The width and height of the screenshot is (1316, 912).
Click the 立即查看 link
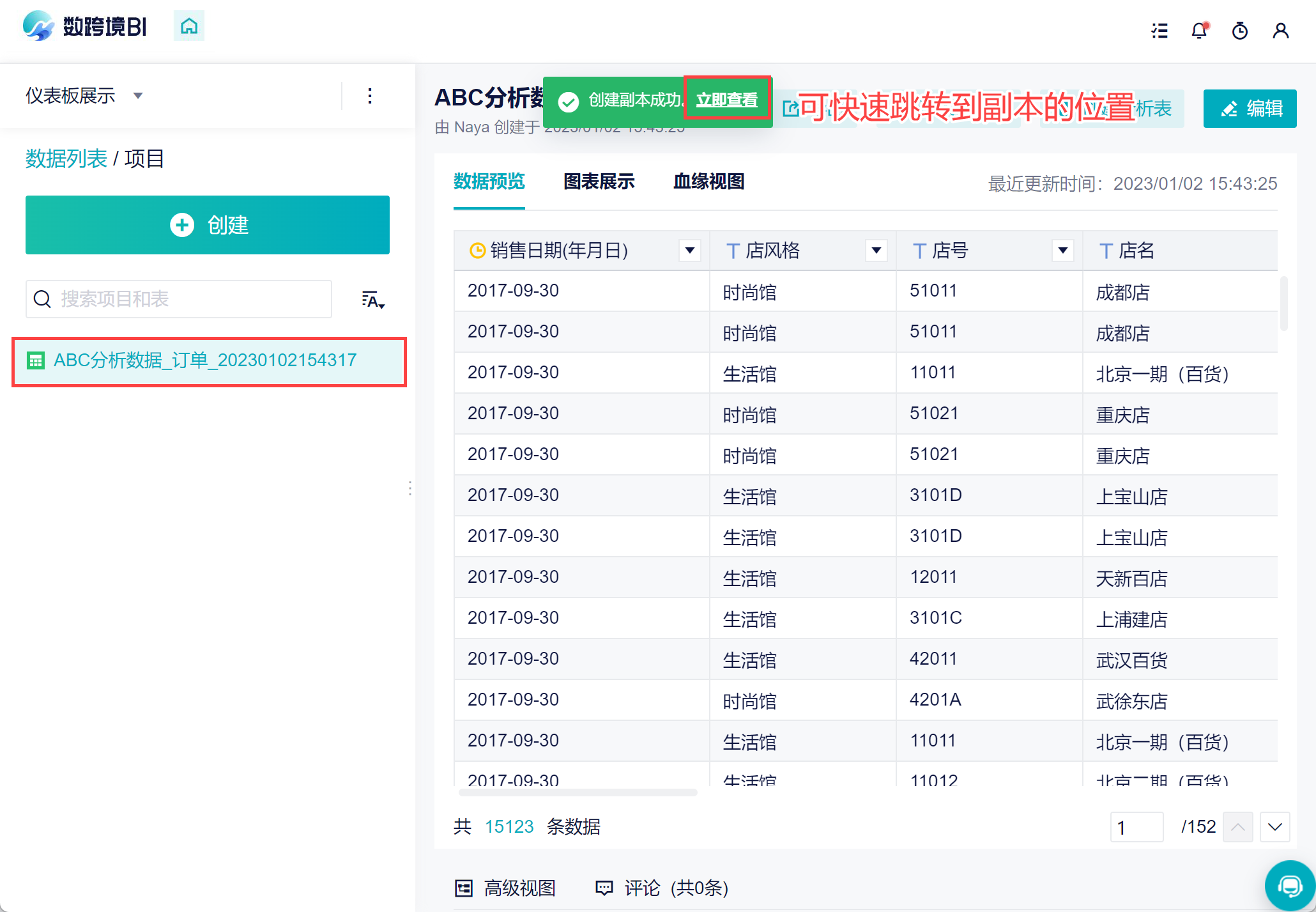click(x=726, y=100)
